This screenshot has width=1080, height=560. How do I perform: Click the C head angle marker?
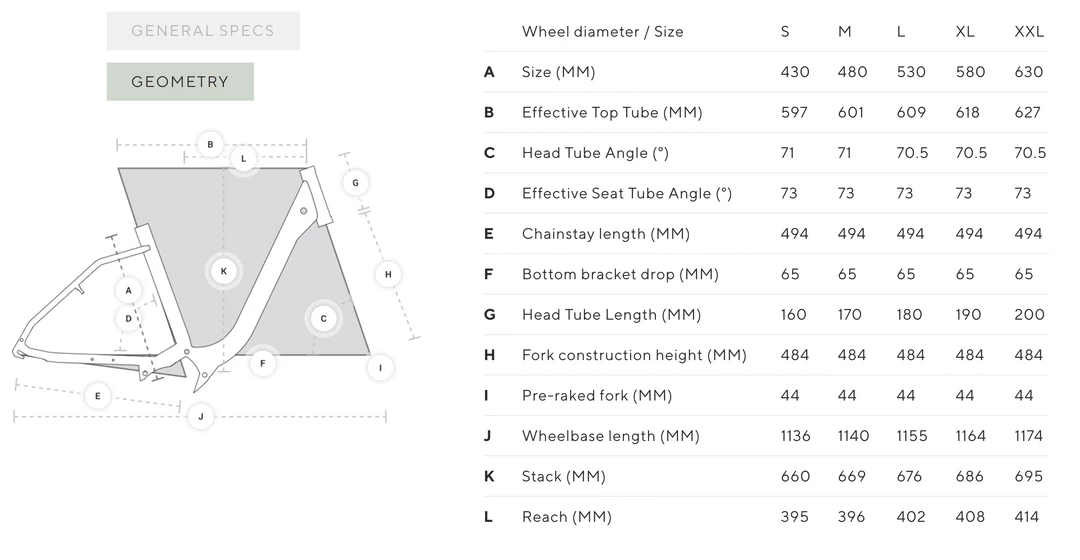(323, 319)
